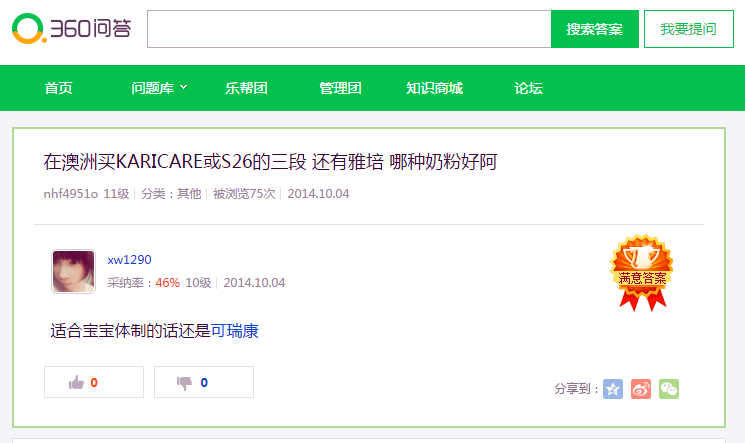The image size is (745, 443).
Task: Share to QQ空间 via star icon
Action: [x=613, y=389]
